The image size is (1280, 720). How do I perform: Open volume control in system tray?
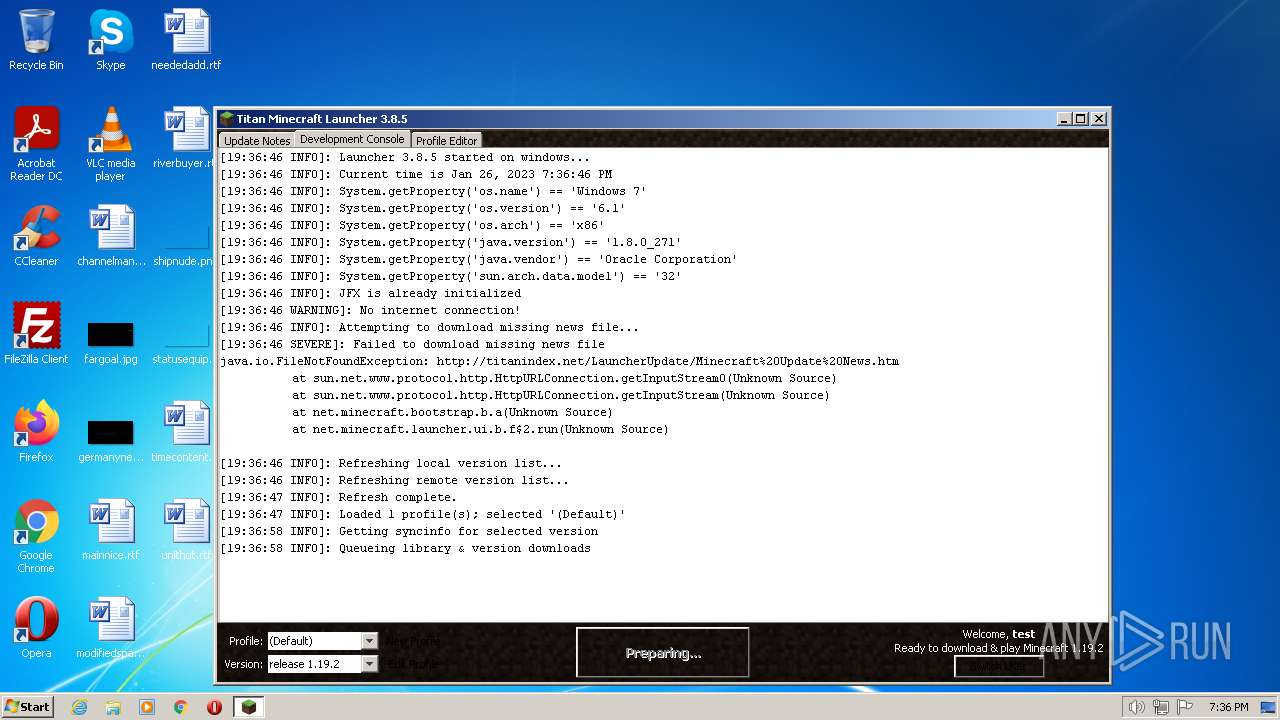(x=1136, y=707)
